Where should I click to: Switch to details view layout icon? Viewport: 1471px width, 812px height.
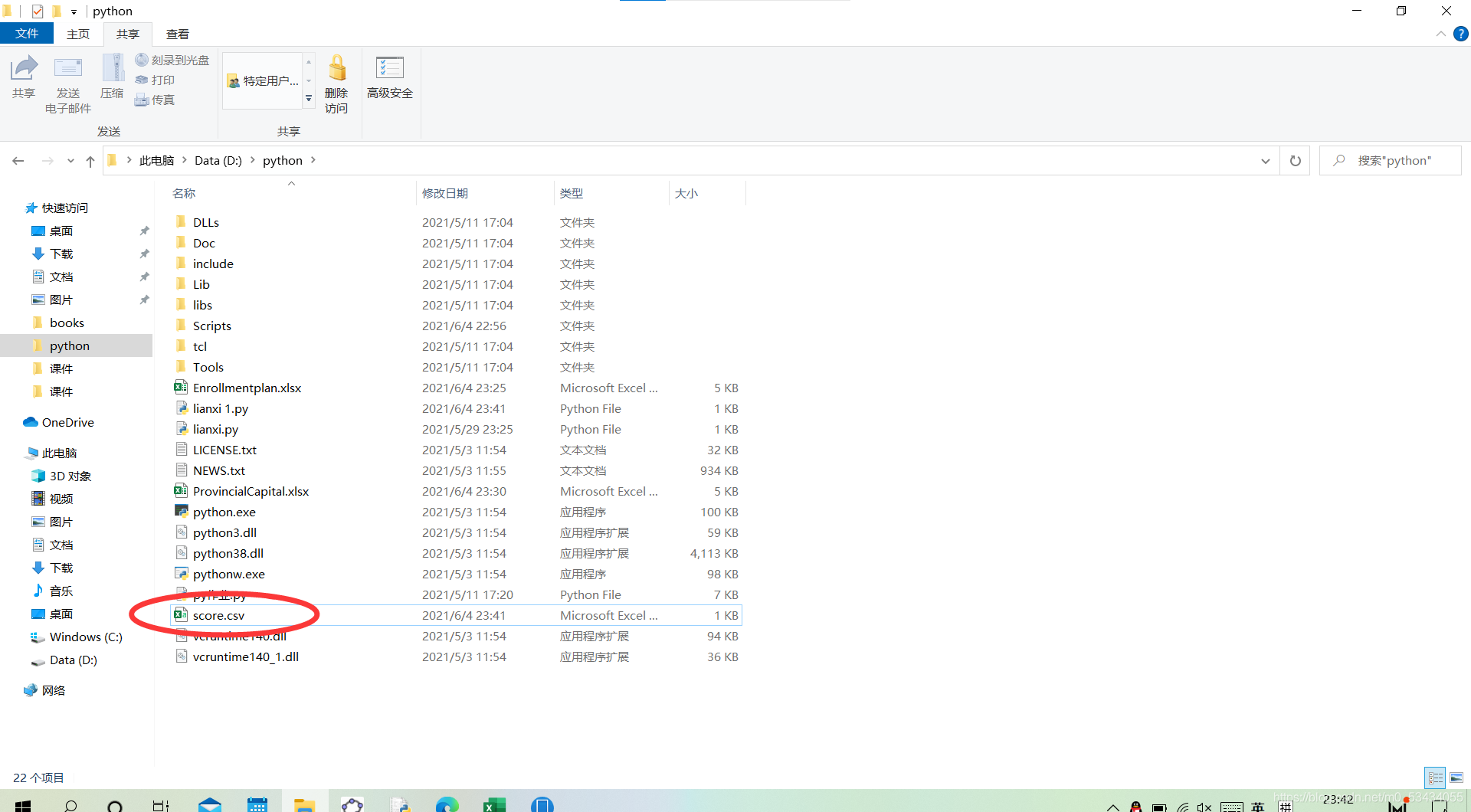coord(1435,778)
